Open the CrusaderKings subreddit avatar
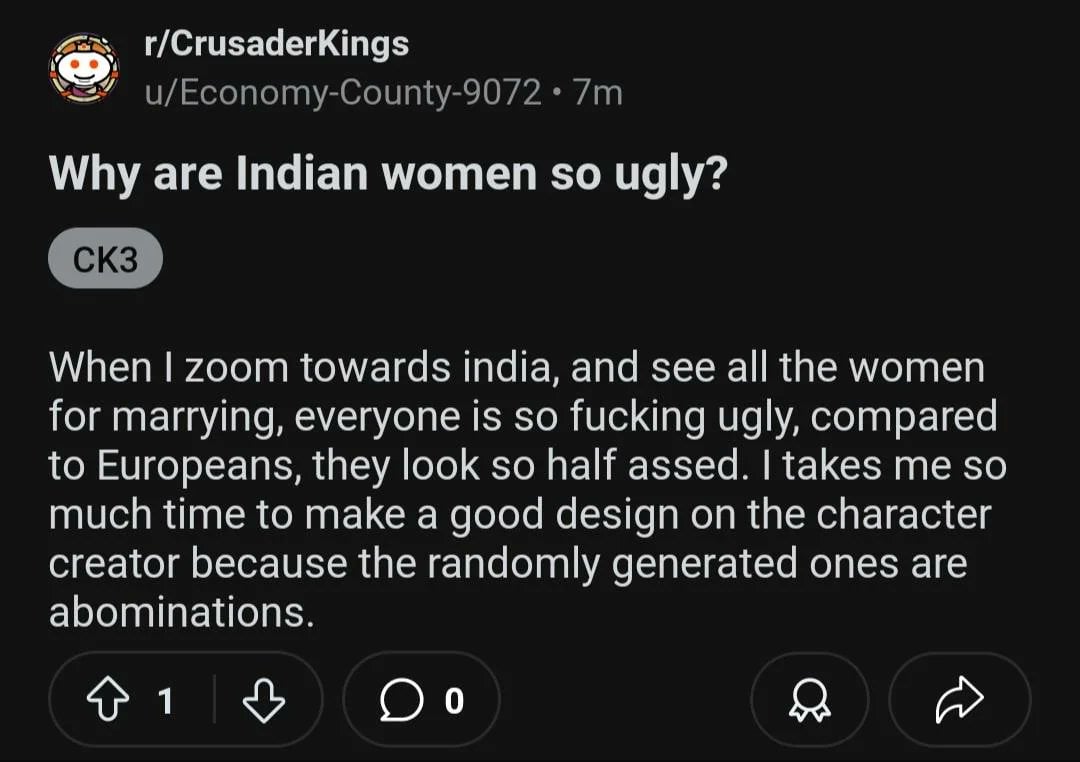The width and height of the screenshot is (1080, 762). (84, 68)
